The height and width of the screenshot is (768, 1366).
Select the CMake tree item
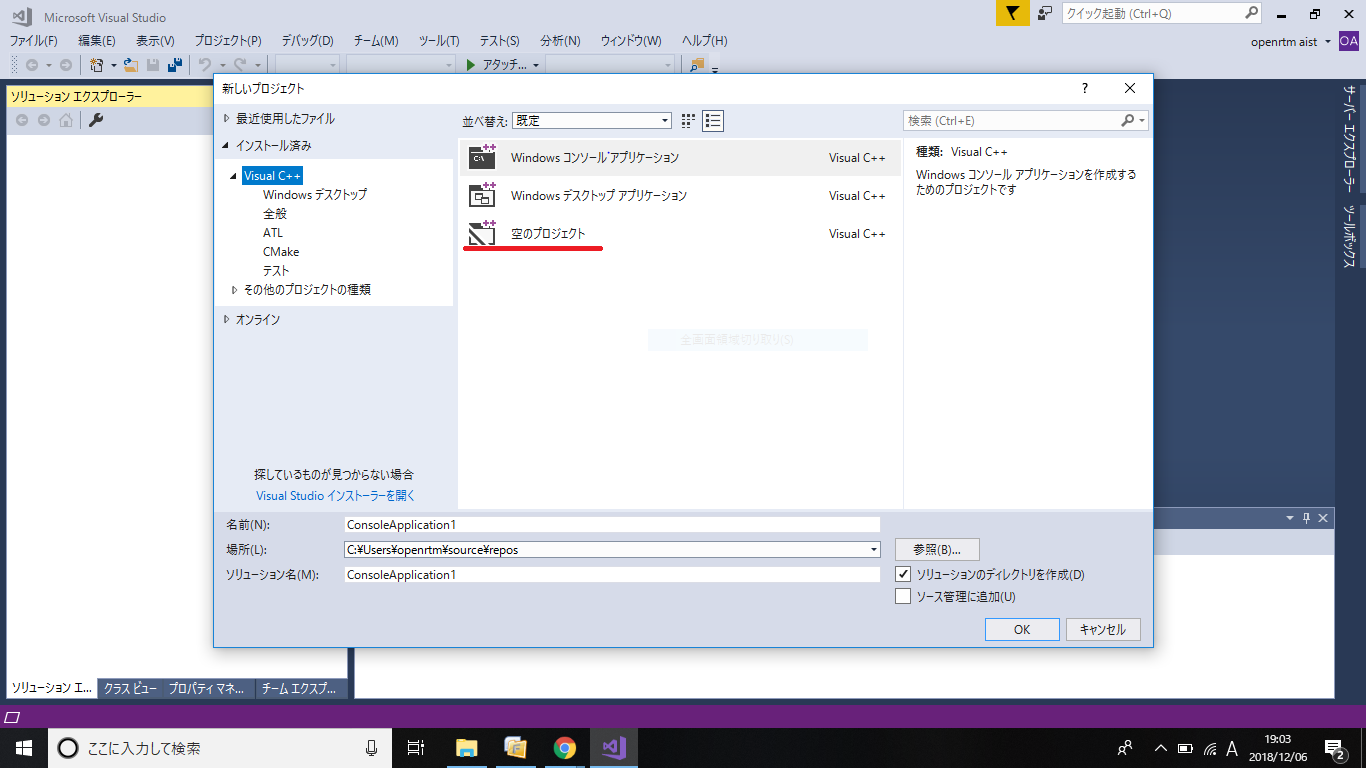[281, 252]
